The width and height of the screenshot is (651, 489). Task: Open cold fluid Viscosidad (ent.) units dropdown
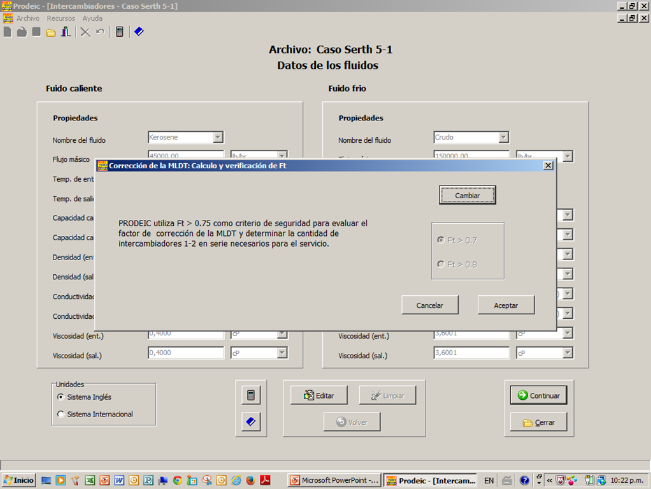click(x=568, y=333)
